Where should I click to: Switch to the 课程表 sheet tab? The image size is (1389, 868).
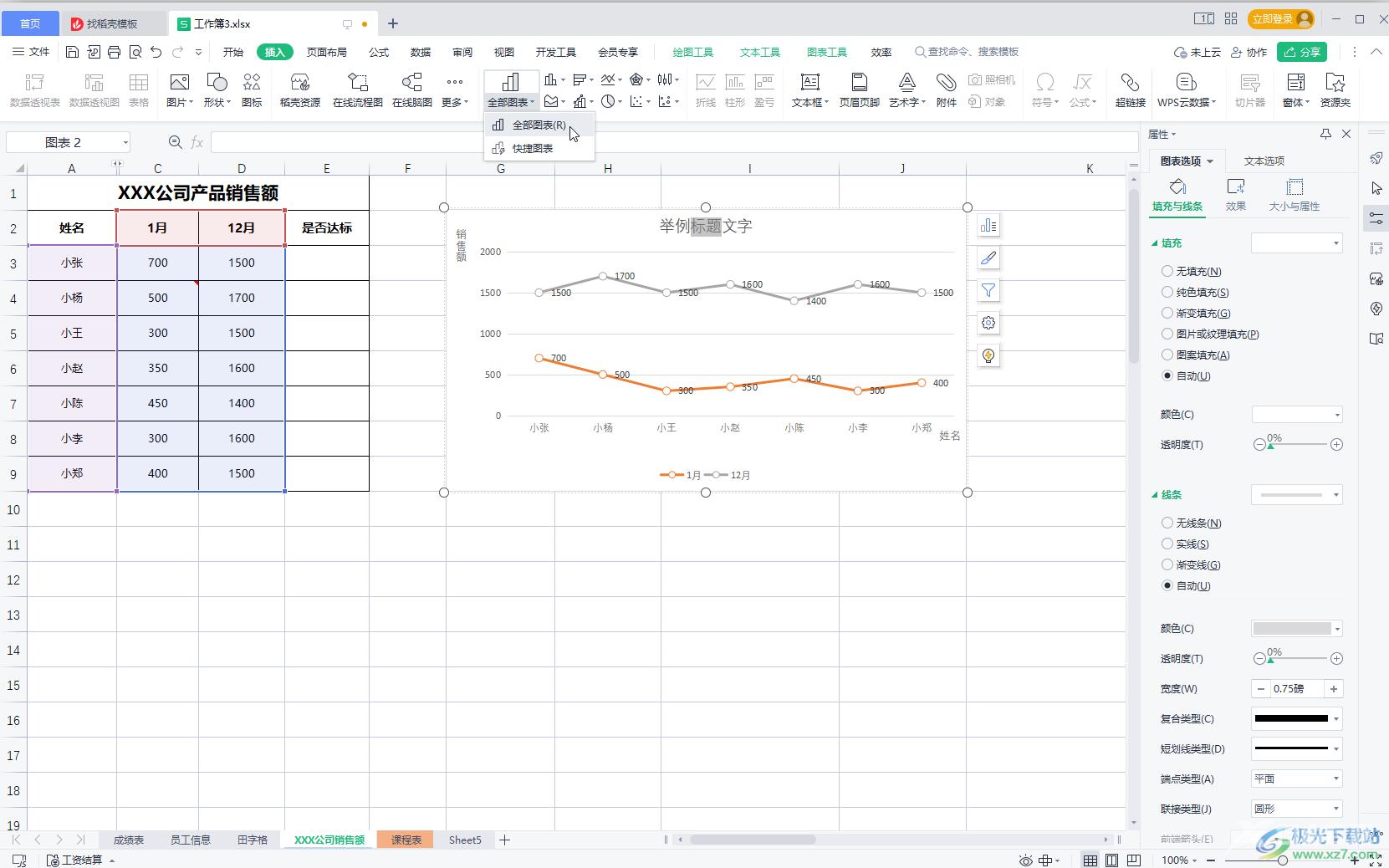(406, 840)
